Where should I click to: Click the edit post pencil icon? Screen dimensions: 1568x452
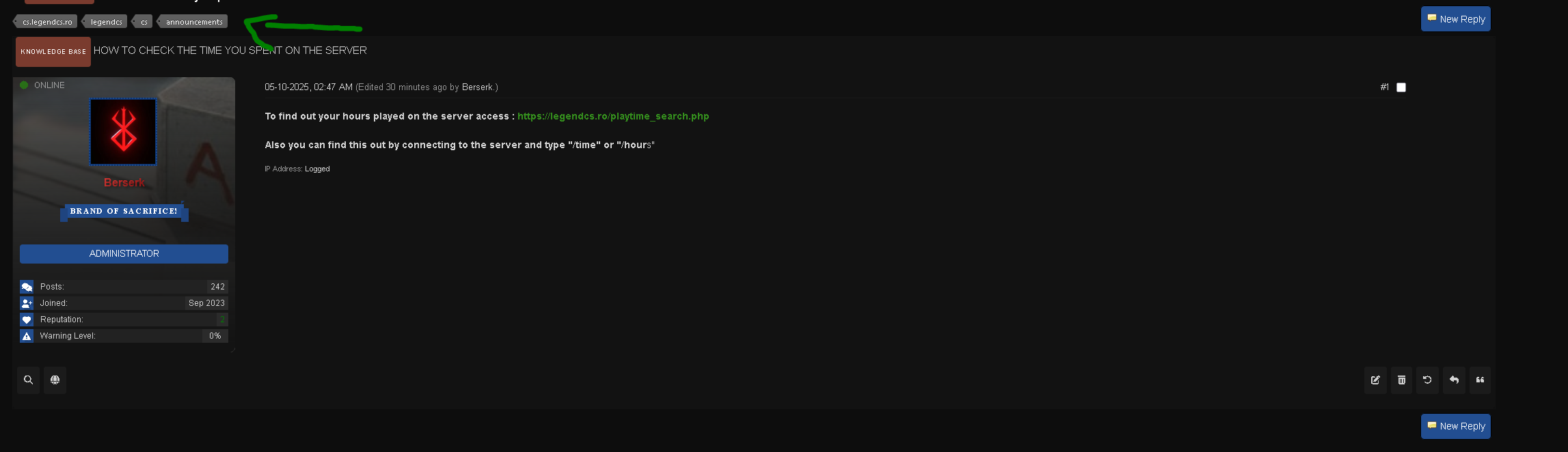(1375, 380)
